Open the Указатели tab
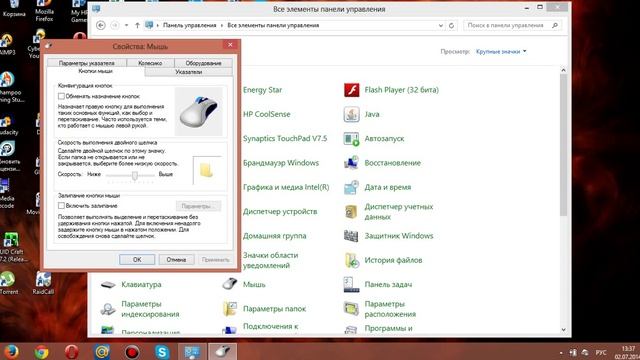The image size is (640, 360). (x=189, y=72)
